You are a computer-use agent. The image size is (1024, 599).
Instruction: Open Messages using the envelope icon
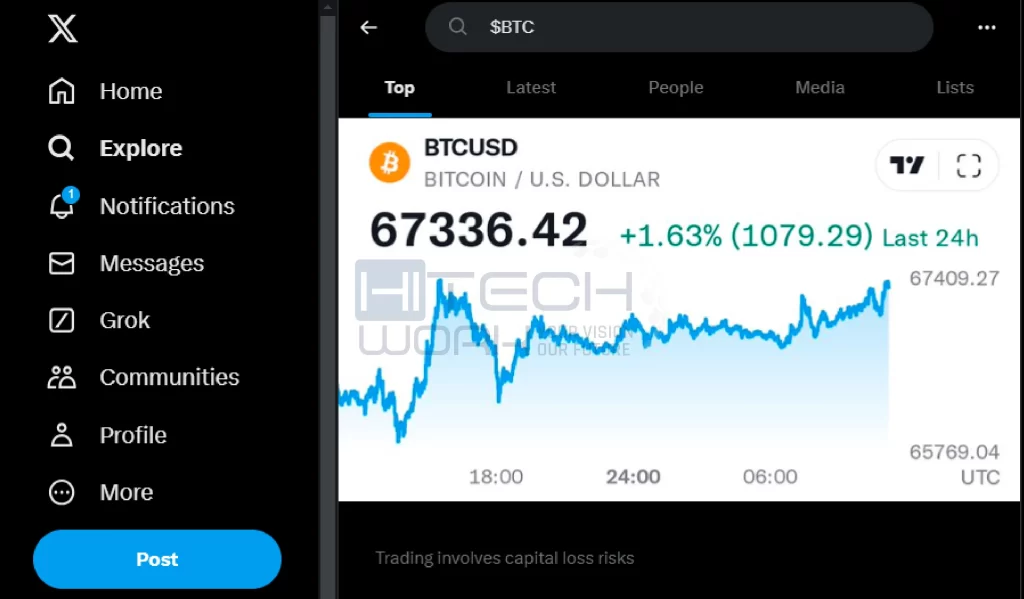click(x=61, y=263)
